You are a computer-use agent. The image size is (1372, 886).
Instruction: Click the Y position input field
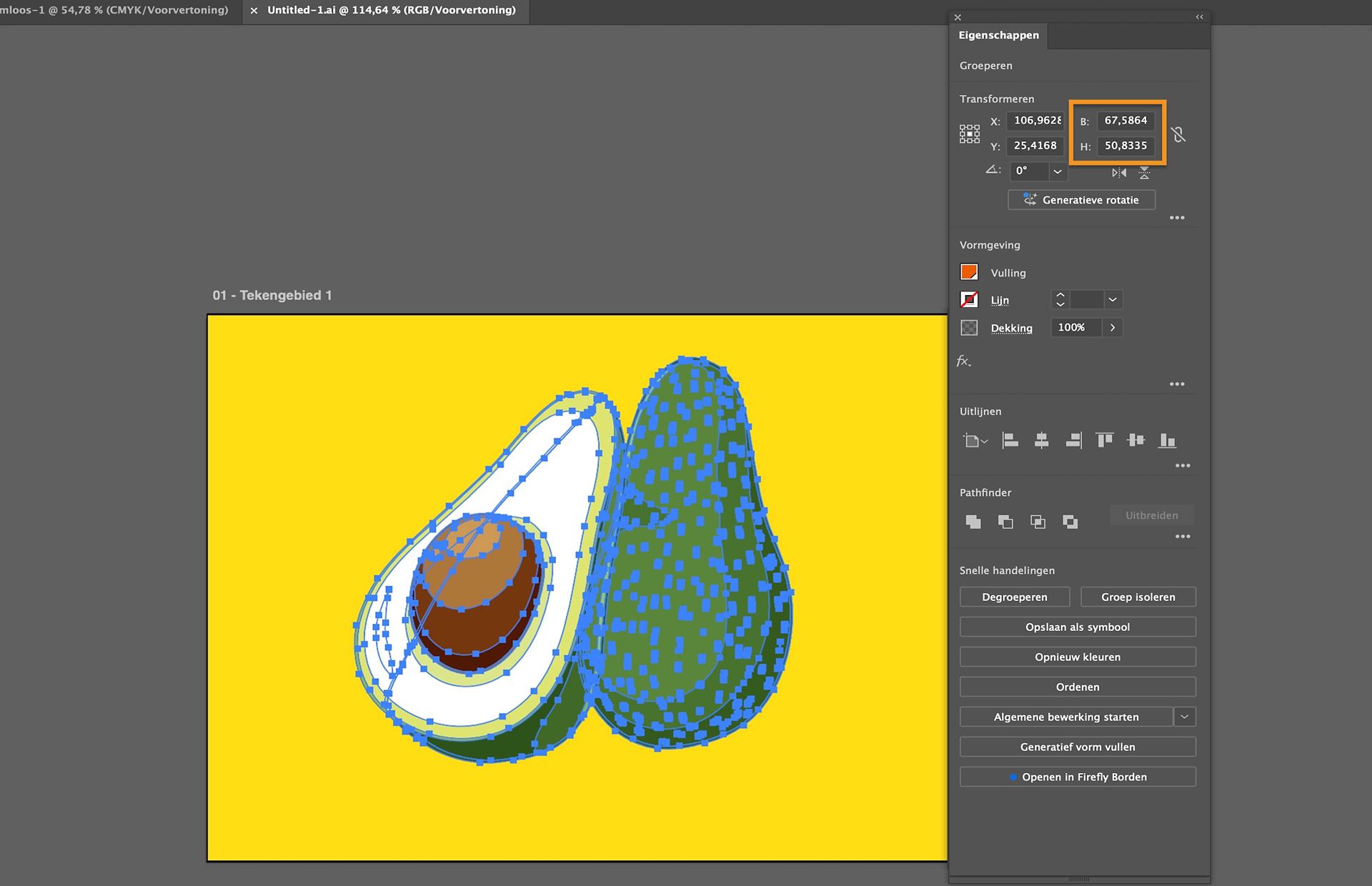1036,146
